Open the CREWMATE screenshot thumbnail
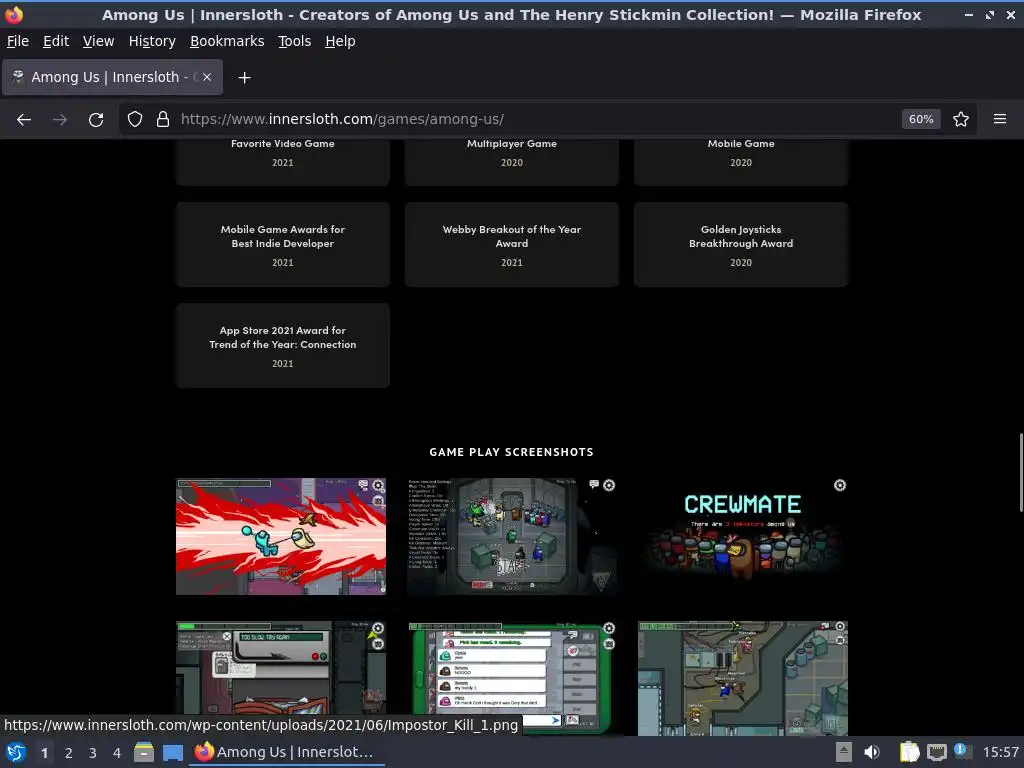This screenshot has height=768, width=1024. (743, 537)
